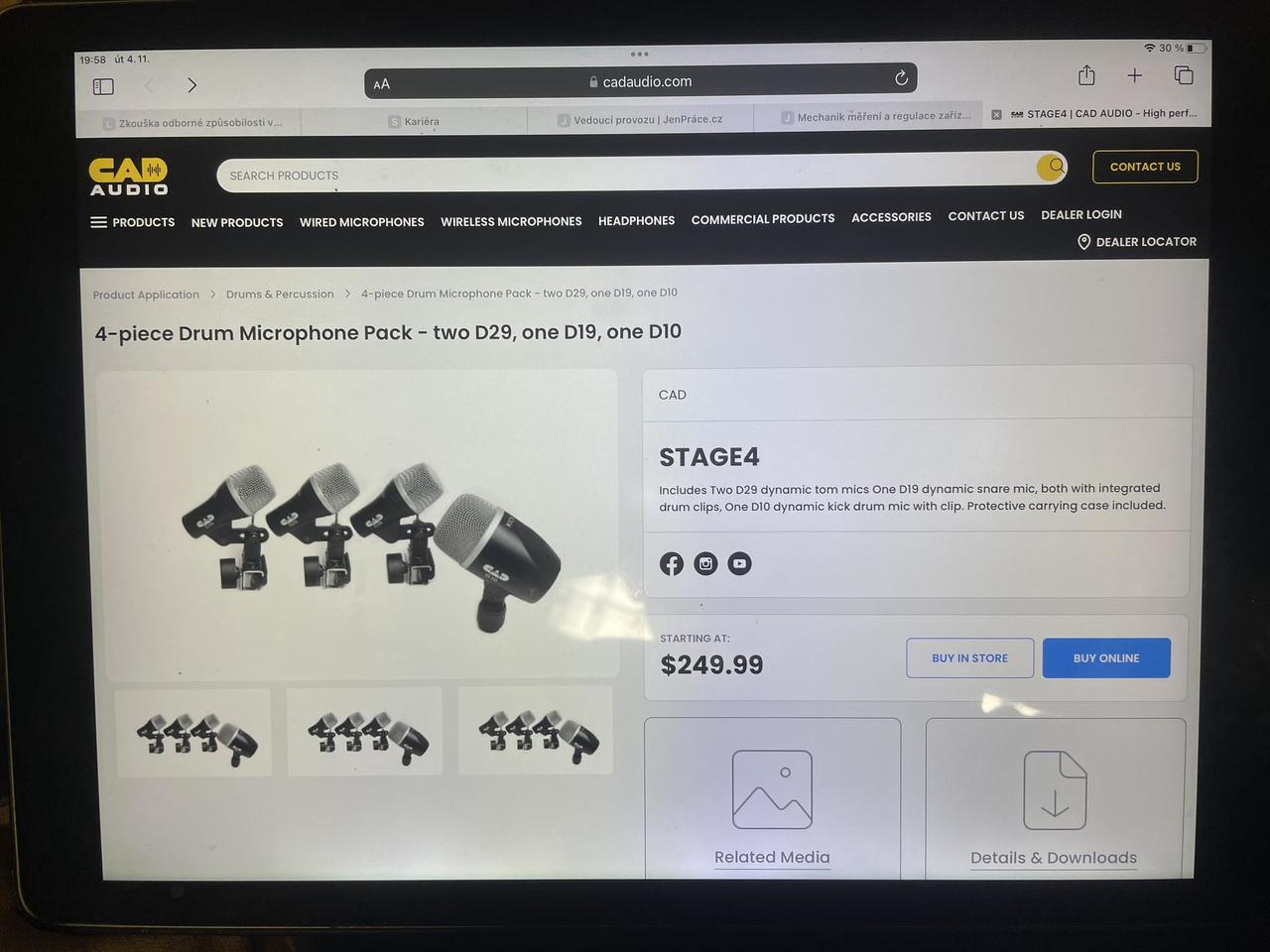Follow Drums & Percussion breadcrumb link
The width and height of the screenshot is (1270, 952).
point(280,295)
